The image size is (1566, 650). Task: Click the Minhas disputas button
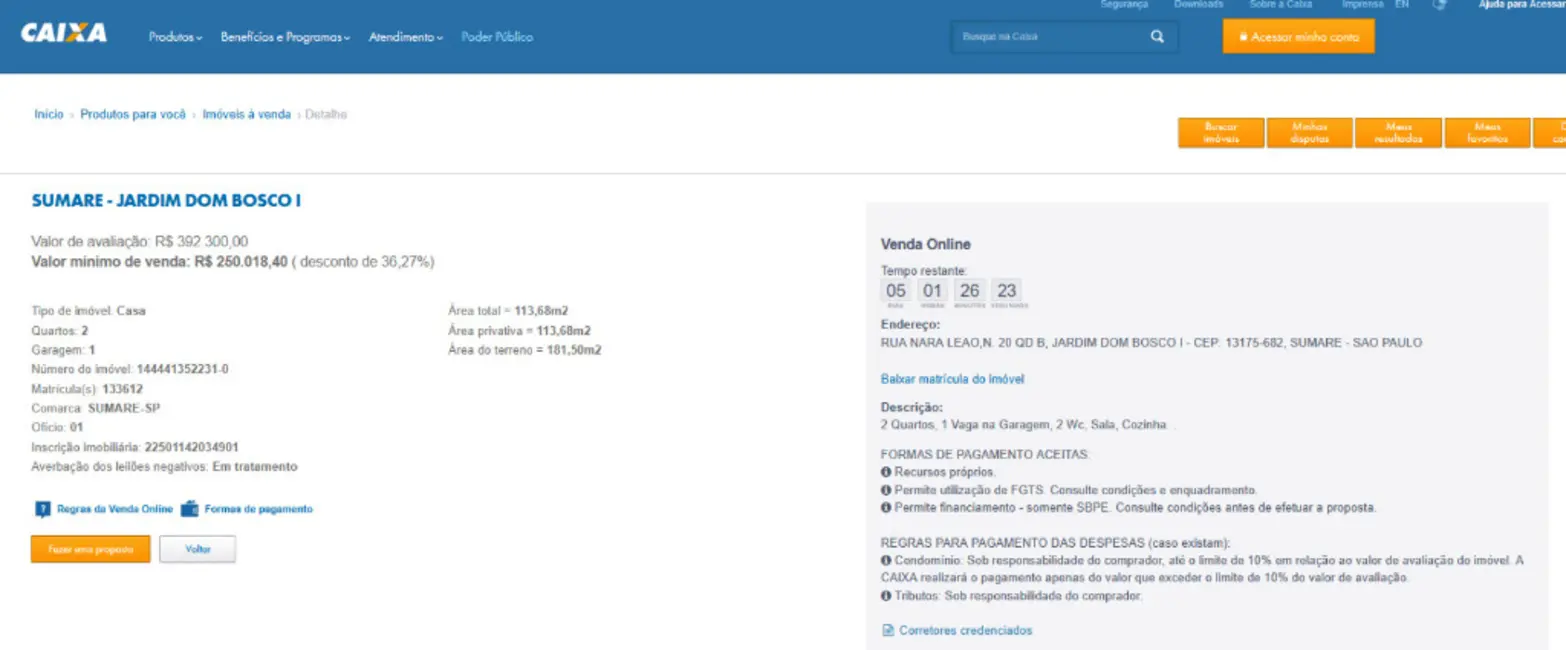[x=1310, y=133]
